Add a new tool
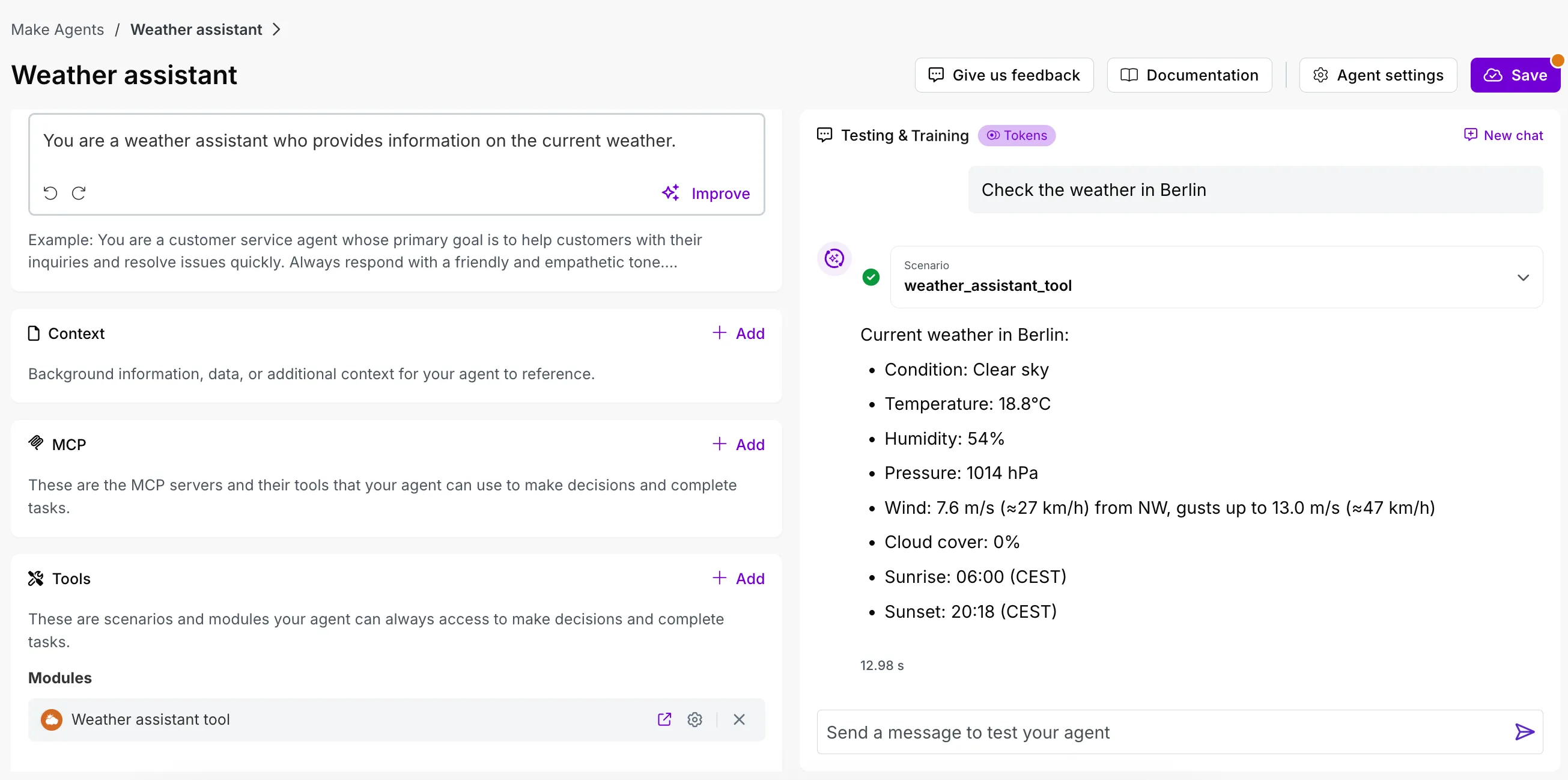Screen dimensions: 1568x780 click(738, 579)
